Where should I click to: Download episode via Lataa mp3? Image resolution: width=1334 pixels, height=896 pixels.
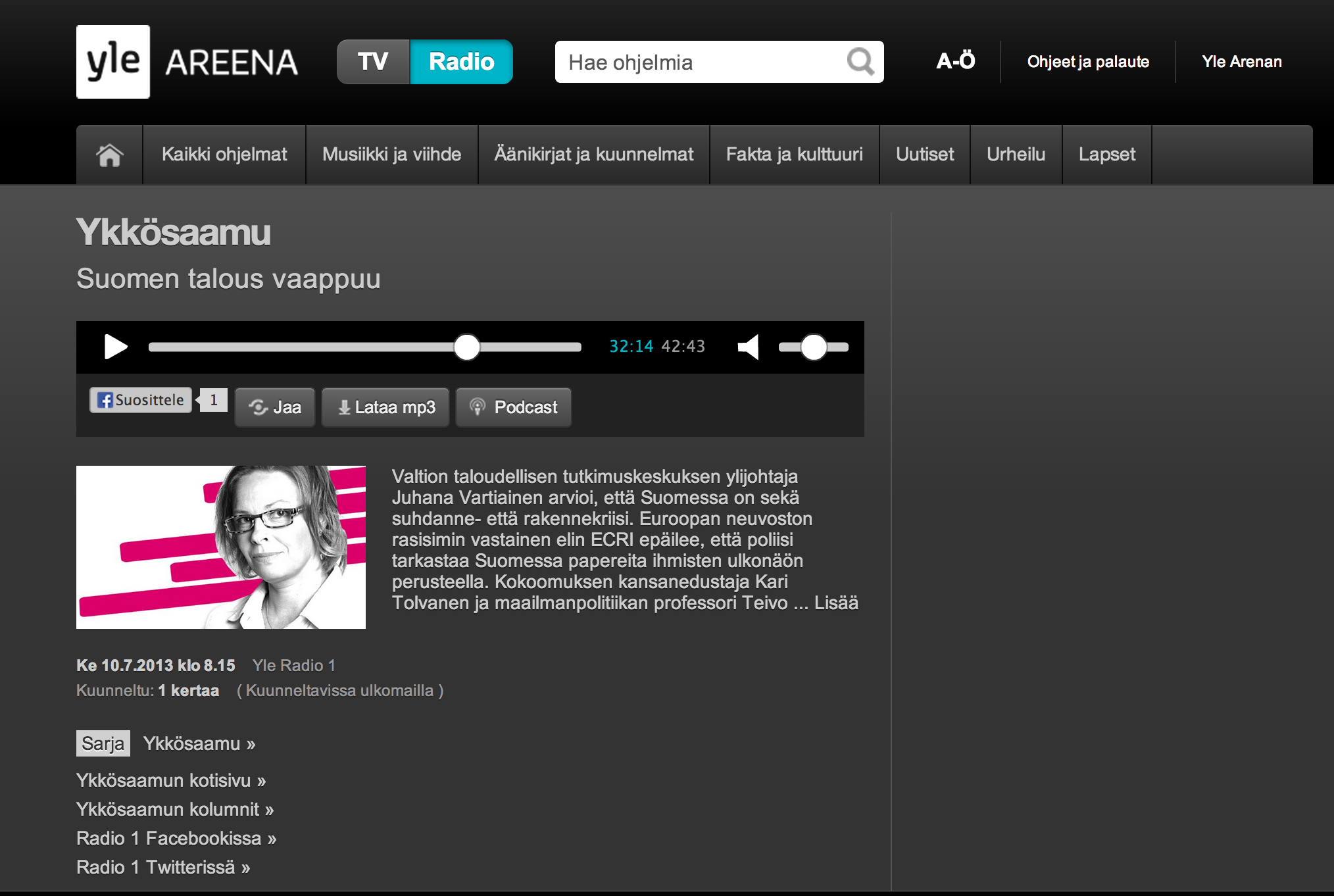point(385,407)
